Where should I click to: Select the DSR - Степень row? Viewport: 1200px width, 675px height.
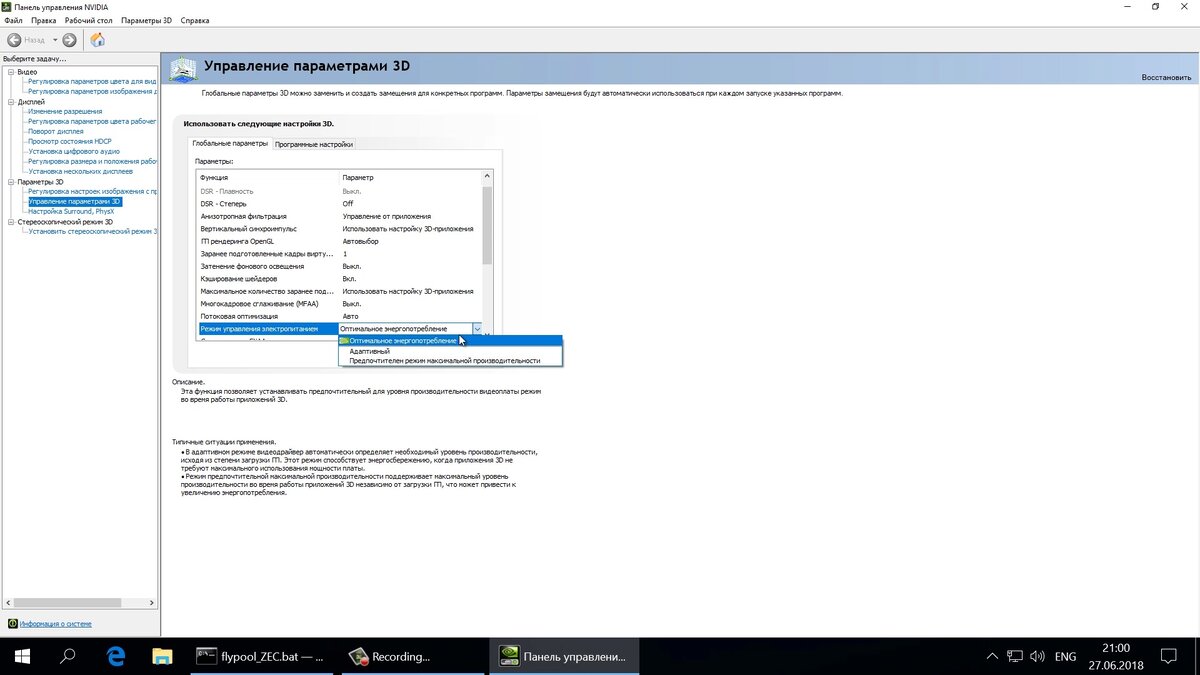coord(339,204)
